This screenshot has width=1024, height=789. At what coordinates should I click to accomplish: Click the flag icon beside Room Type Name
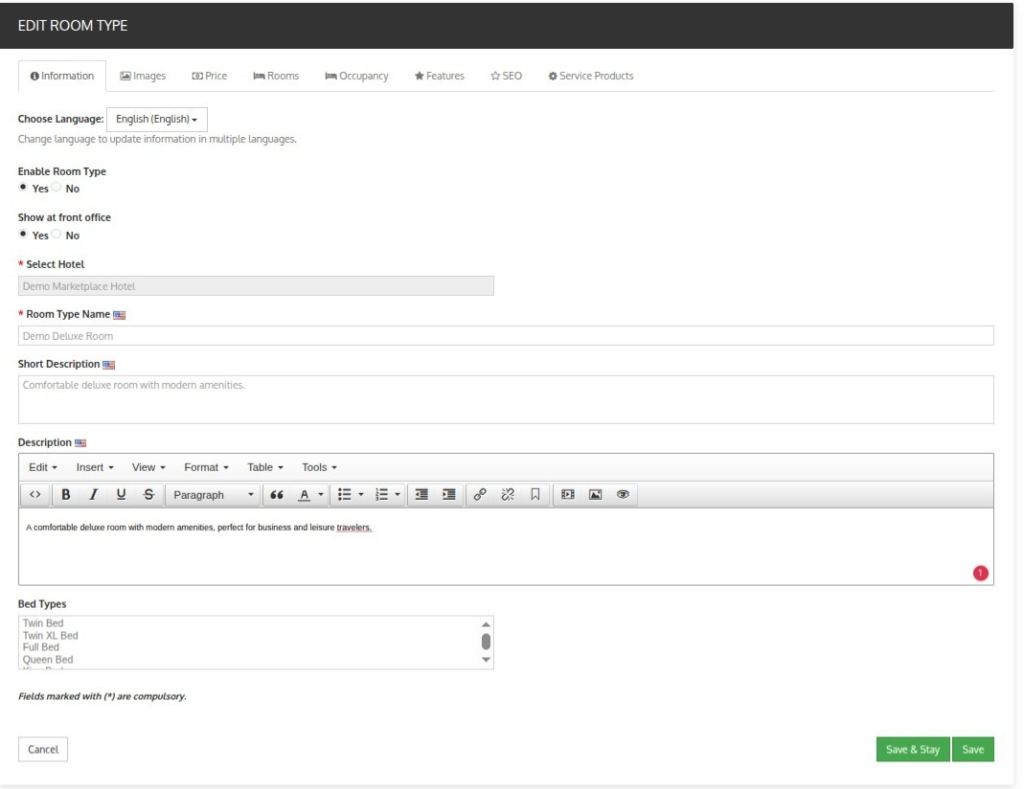point(119,315)
